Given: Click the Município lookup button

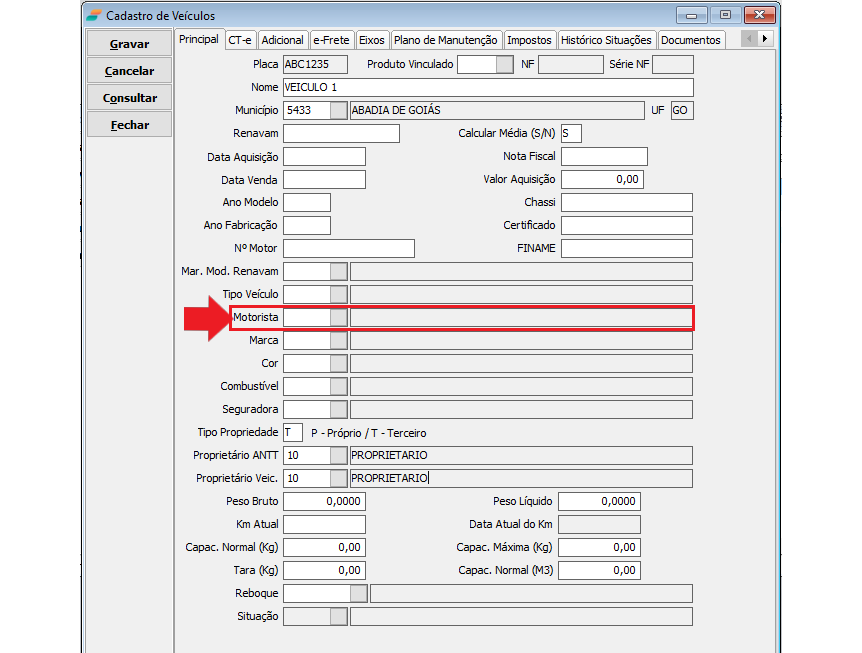Looking at the screenshot, I should coord(339,110).
